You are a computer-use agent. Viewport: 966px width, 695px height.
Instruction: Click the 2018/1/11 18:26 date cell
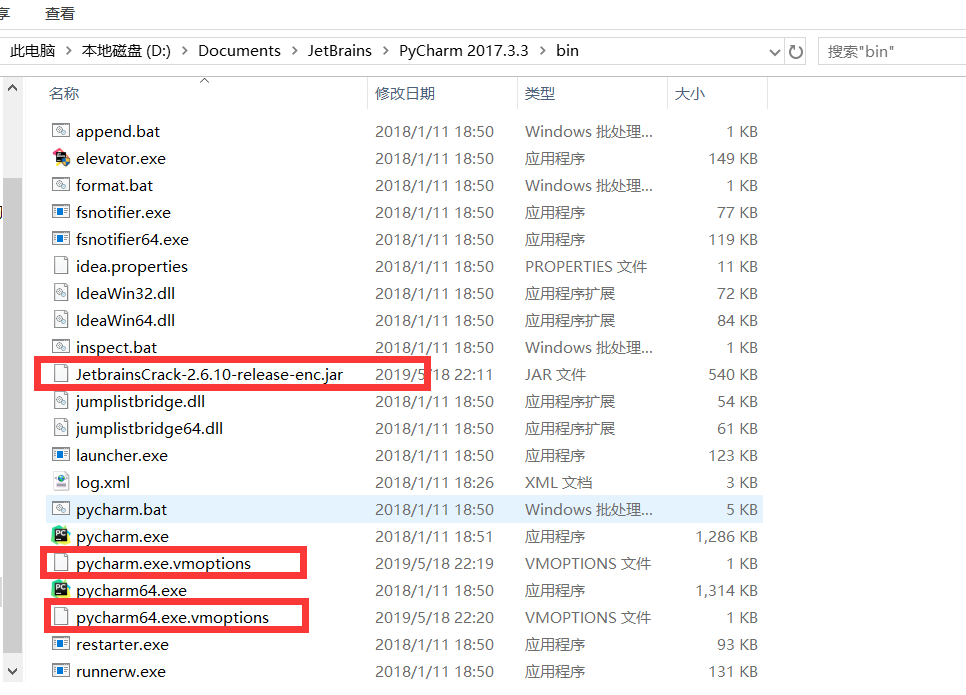point(434,482)
